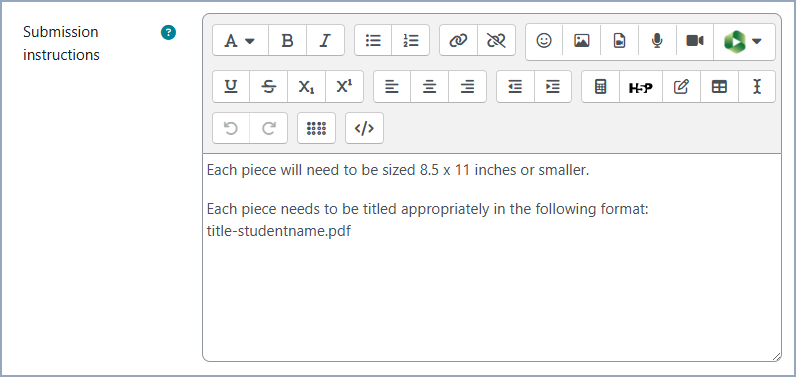Record audio with microphone icon
This screenshot has width=796, height=377.
point(657,40)
